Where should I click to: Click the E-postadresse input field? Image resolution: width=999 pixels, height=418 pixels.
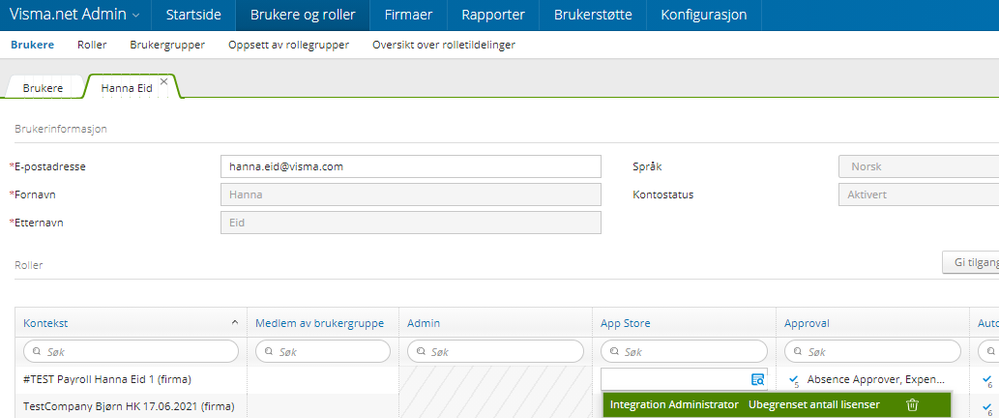tap(410, 166)
